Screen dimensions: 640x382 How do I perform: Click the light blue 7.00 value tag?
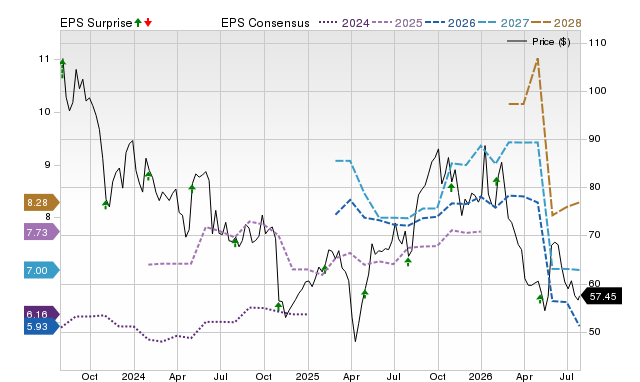42,270
